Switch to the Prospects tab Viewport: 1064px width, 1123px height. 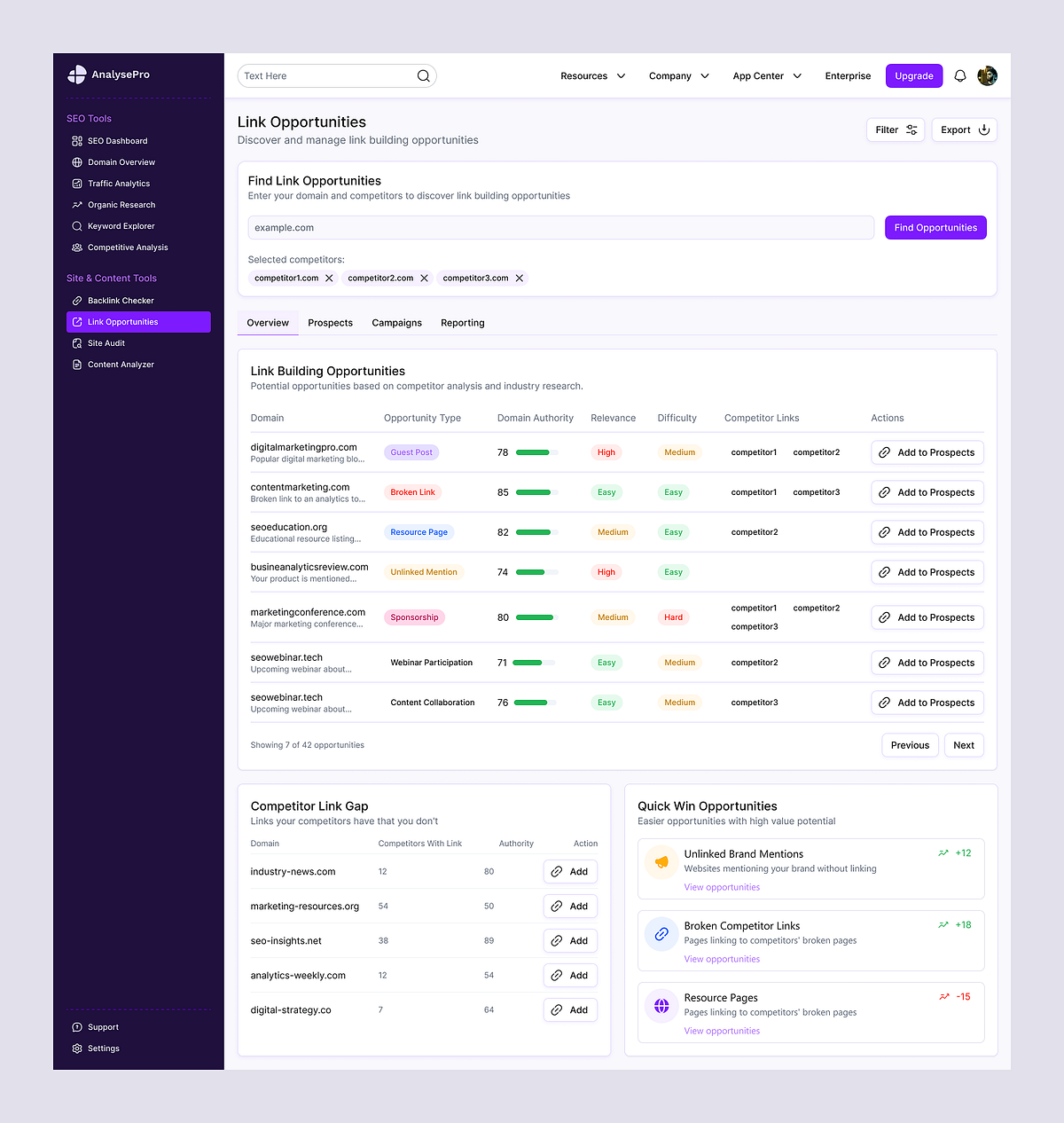coord(330,323)
